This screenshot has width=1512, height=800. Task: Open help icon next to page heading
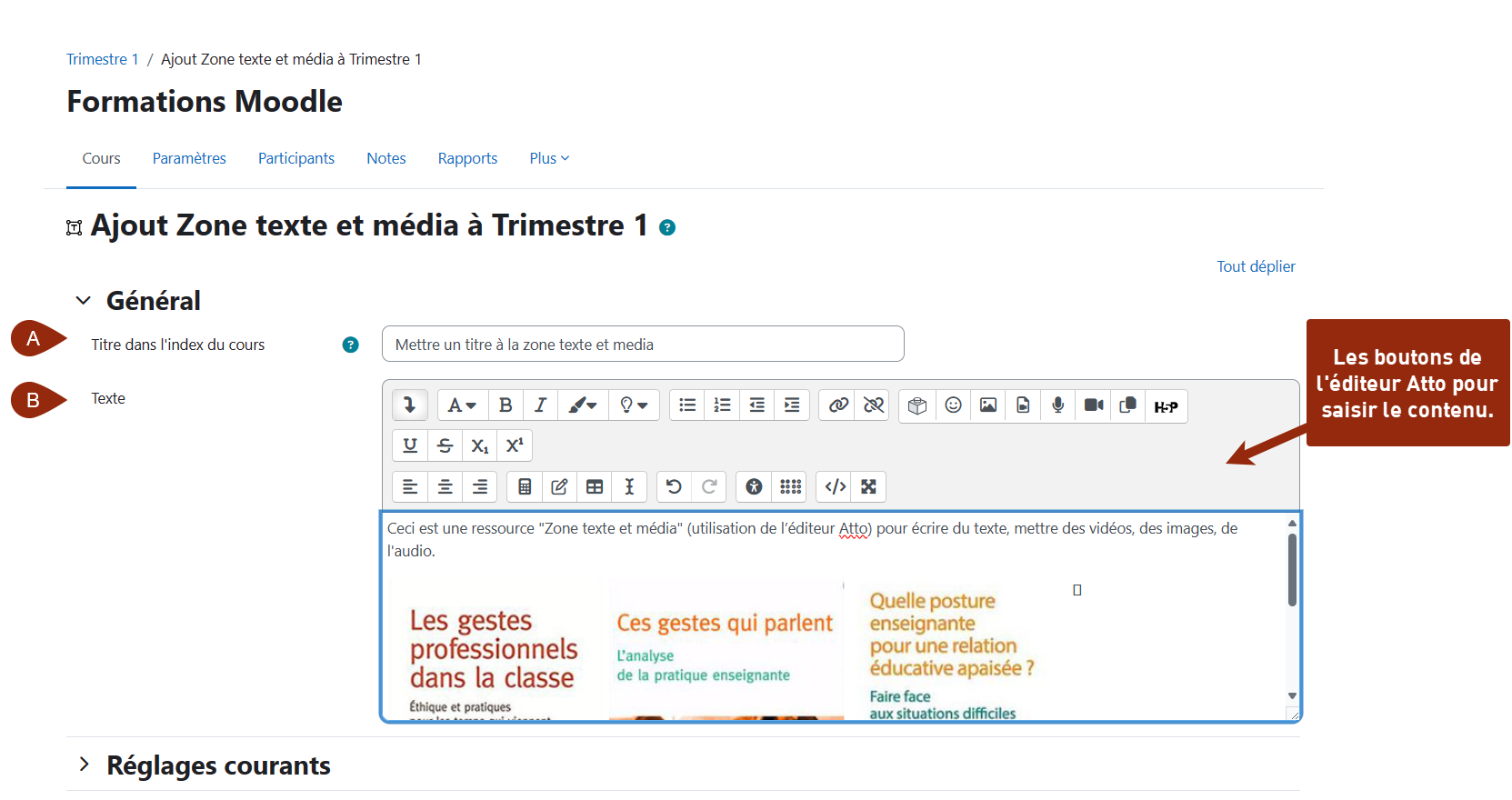[x=667, y=227]
